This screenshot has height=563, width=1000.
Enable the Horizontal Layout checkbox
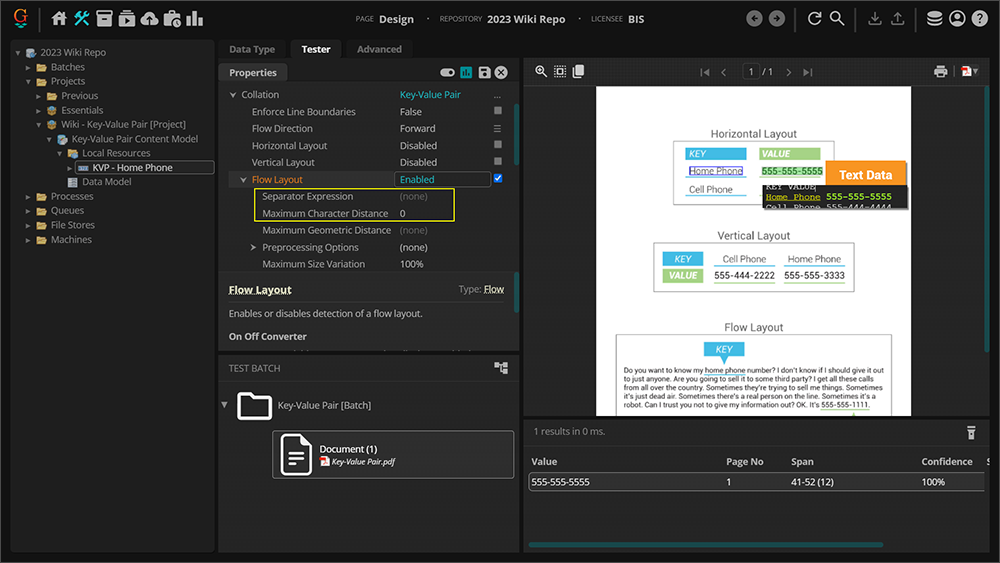click(x=498, y=145)
